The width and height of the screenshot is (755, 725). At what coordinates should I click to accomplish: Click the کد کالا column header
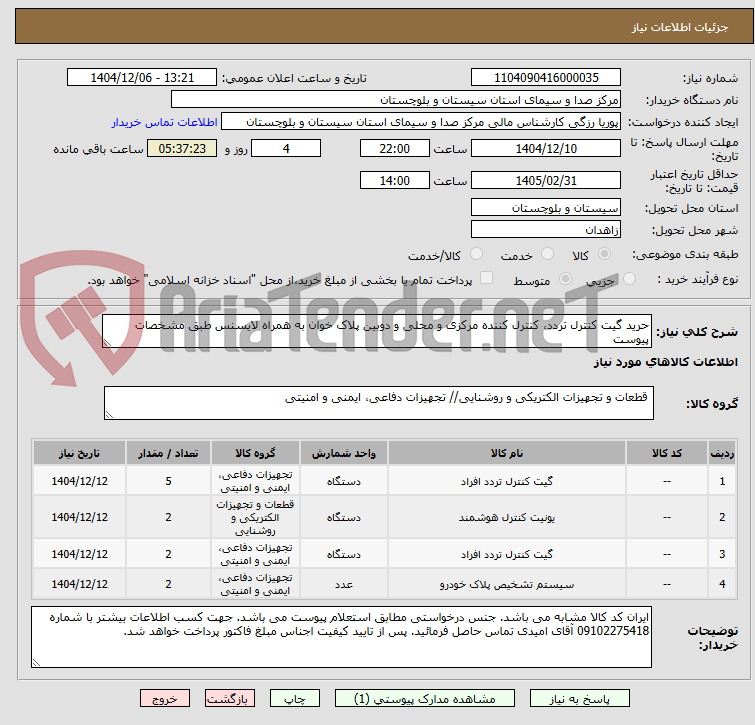[x=667, y=453]
